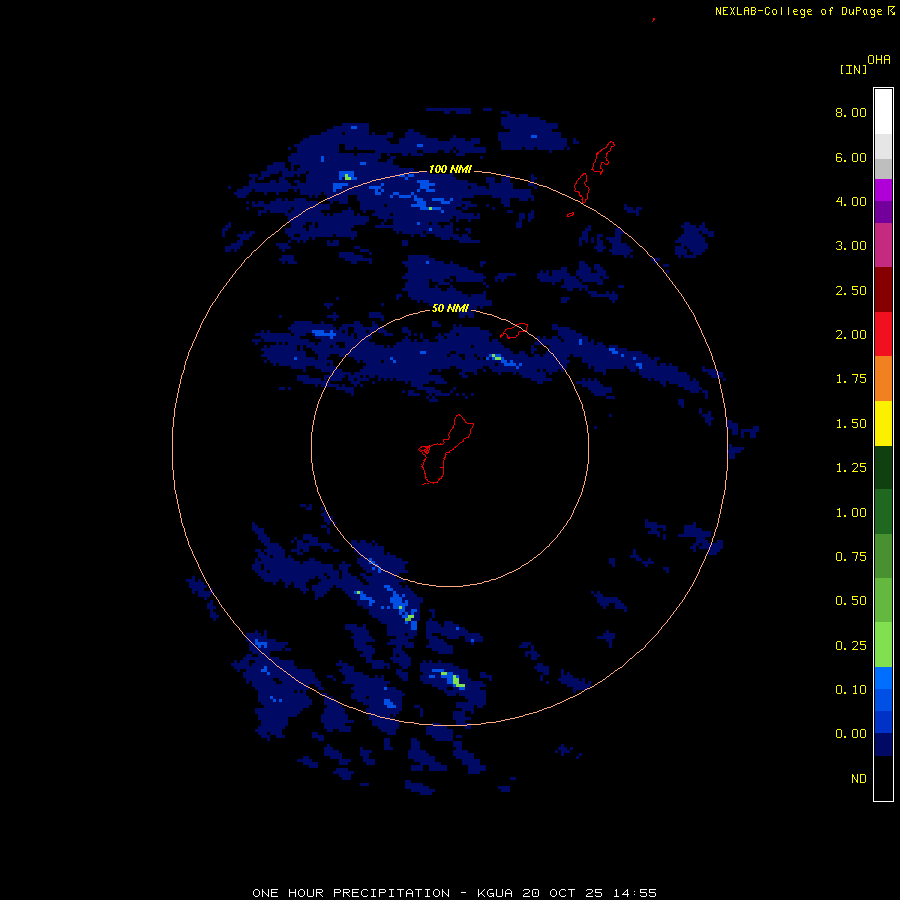Select the black ND swatch in legend
Image resolution: width=900 pixels, height=900 pixels.
click(883, 778)
